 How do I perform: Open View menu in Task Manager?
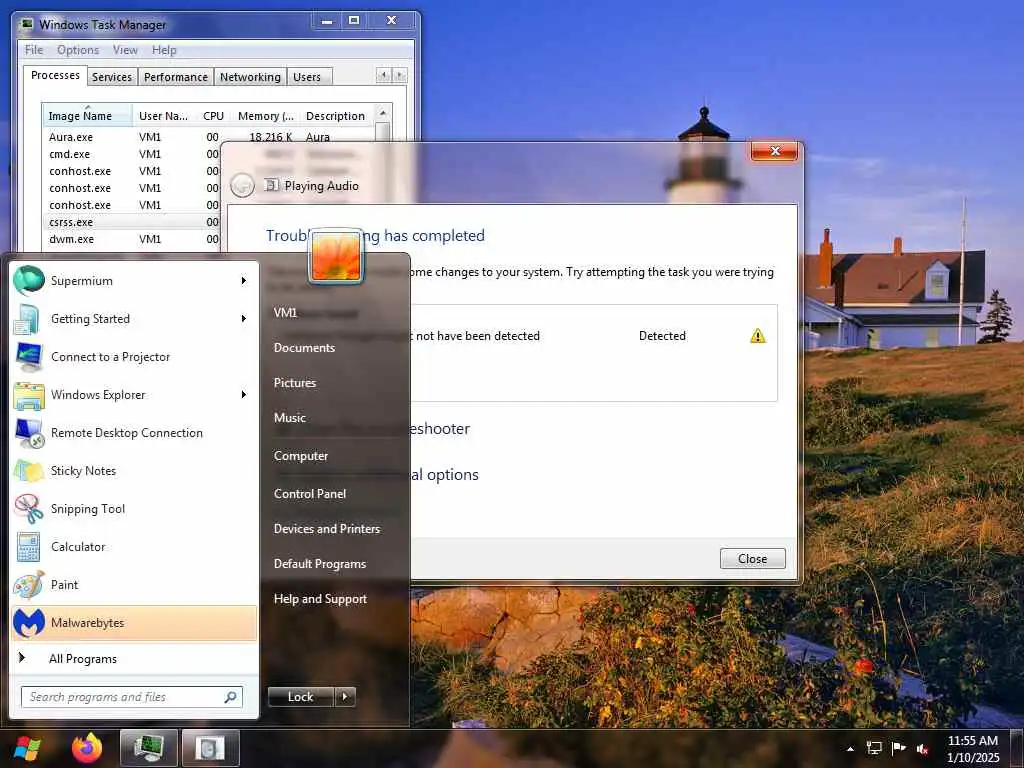125,50
